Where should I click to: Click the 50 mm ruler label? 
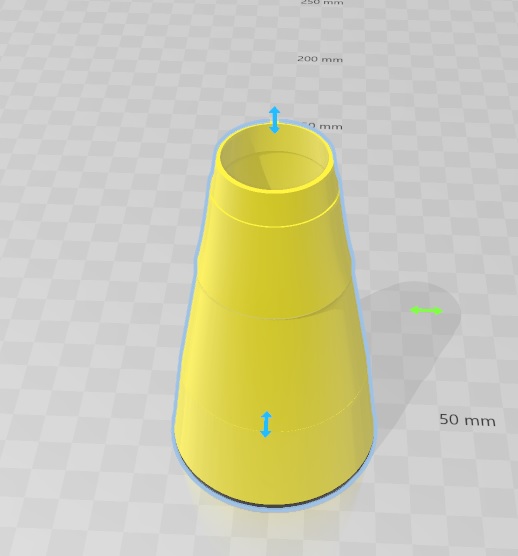(x=467, y=420)
